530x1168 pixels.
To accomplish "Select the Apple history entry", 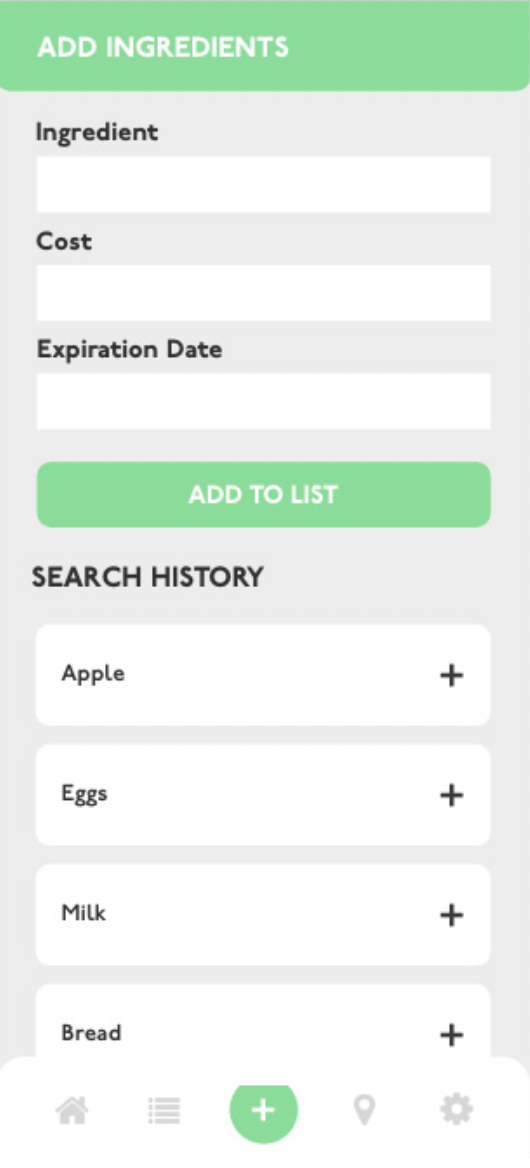I will (x=264, y=675).
